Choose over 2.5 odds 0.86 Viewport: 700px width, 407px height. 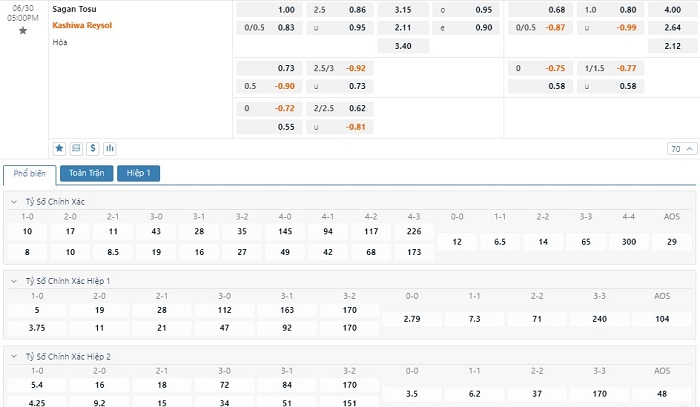[340, 10]
